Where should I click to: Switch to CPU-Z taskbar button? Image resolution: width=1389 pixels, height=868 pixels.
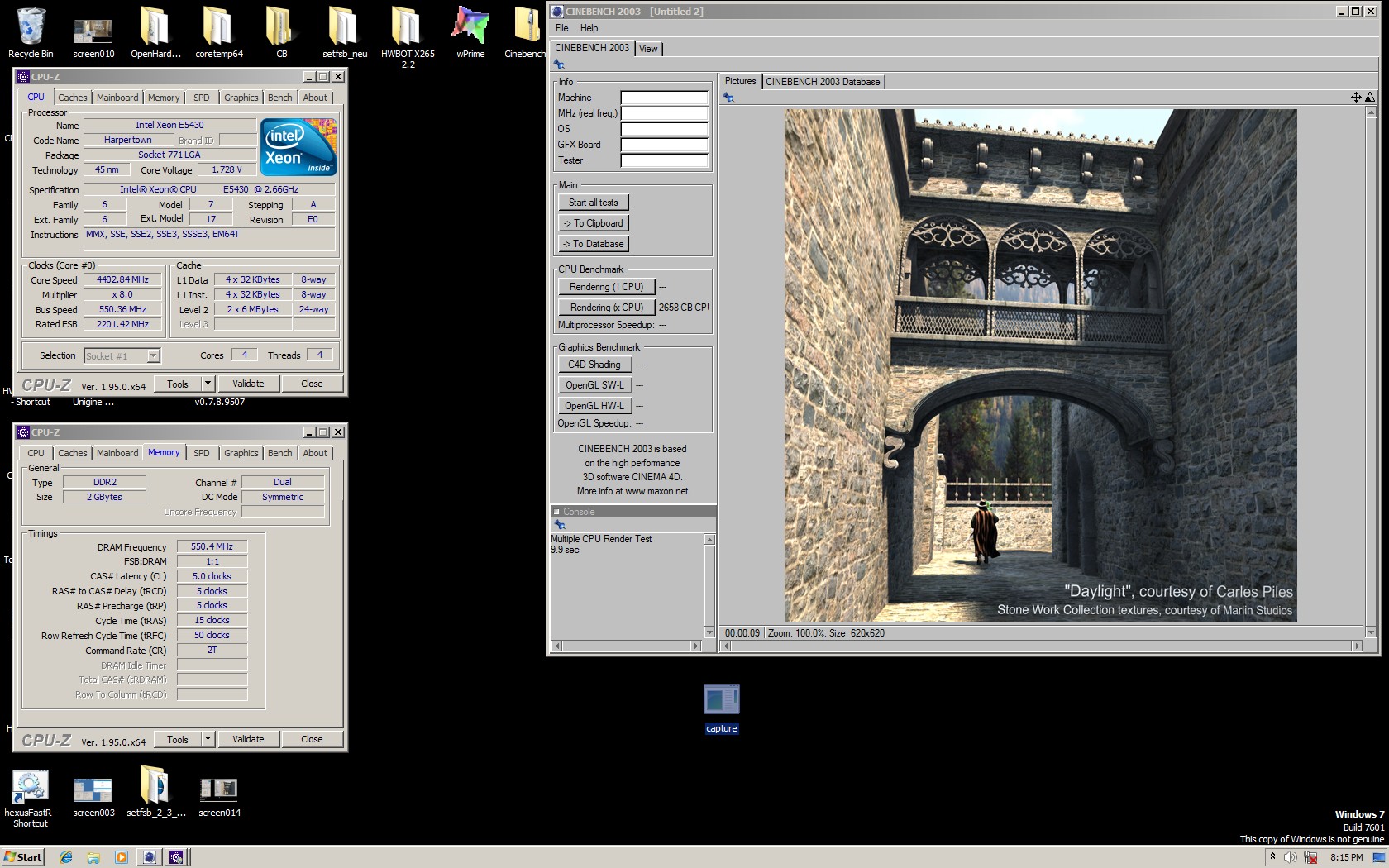176,857
